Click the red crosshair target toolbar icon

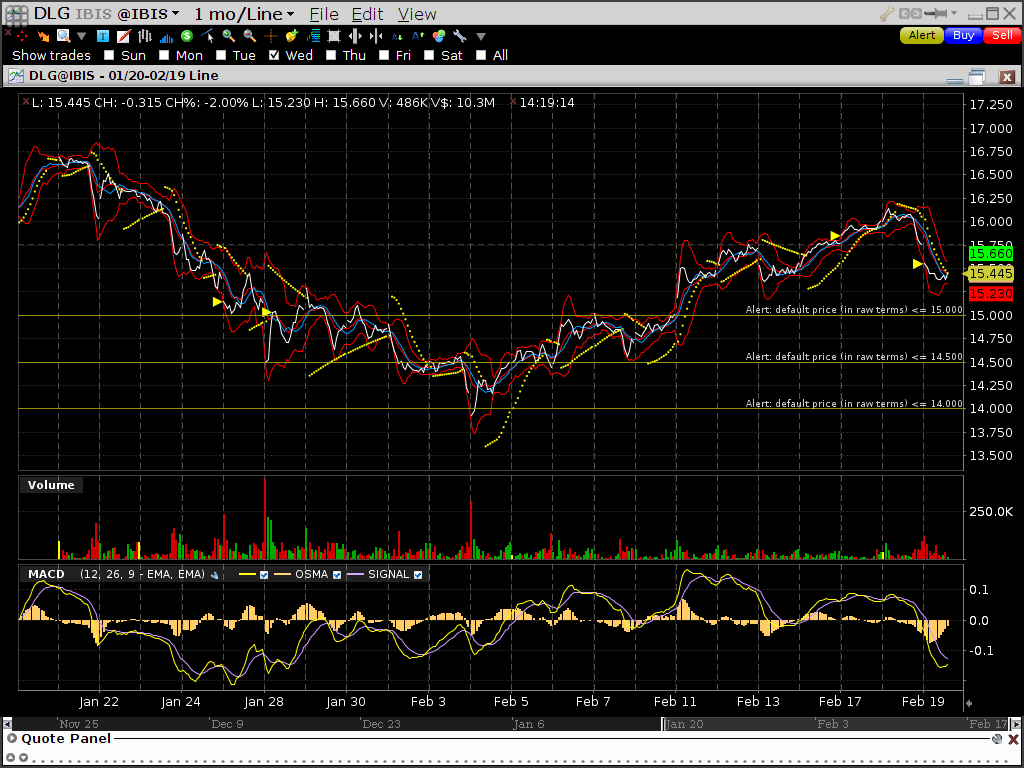22,36
